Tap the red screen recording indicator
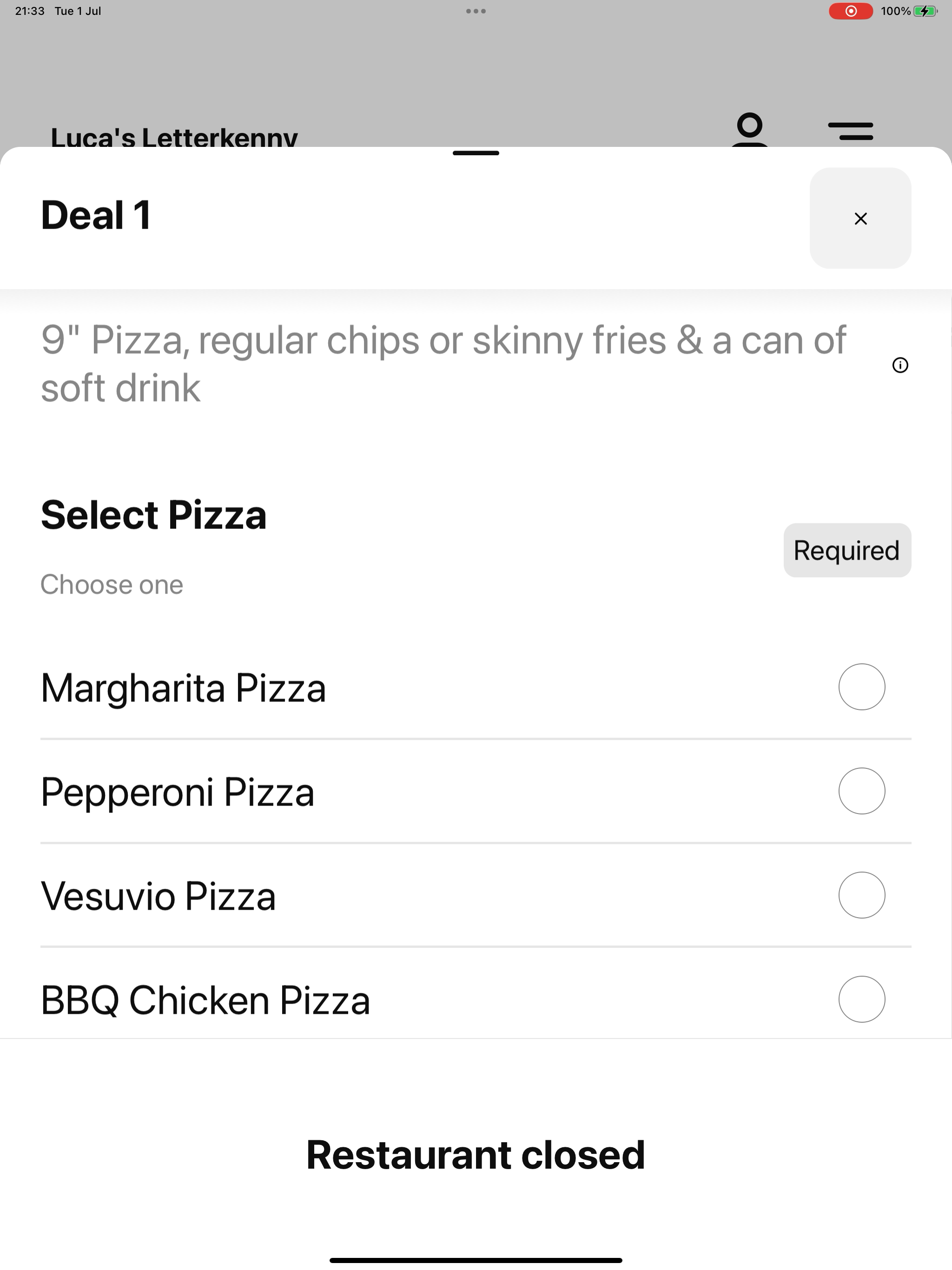This screenshot has width=952, height=1270. (x=850, y=11)
